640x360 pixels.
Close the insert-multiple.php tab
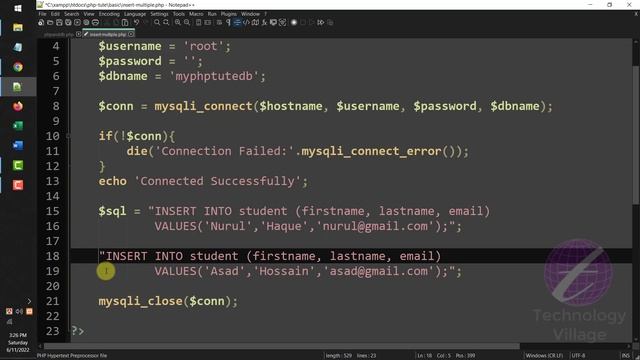(x=131, y=34)
